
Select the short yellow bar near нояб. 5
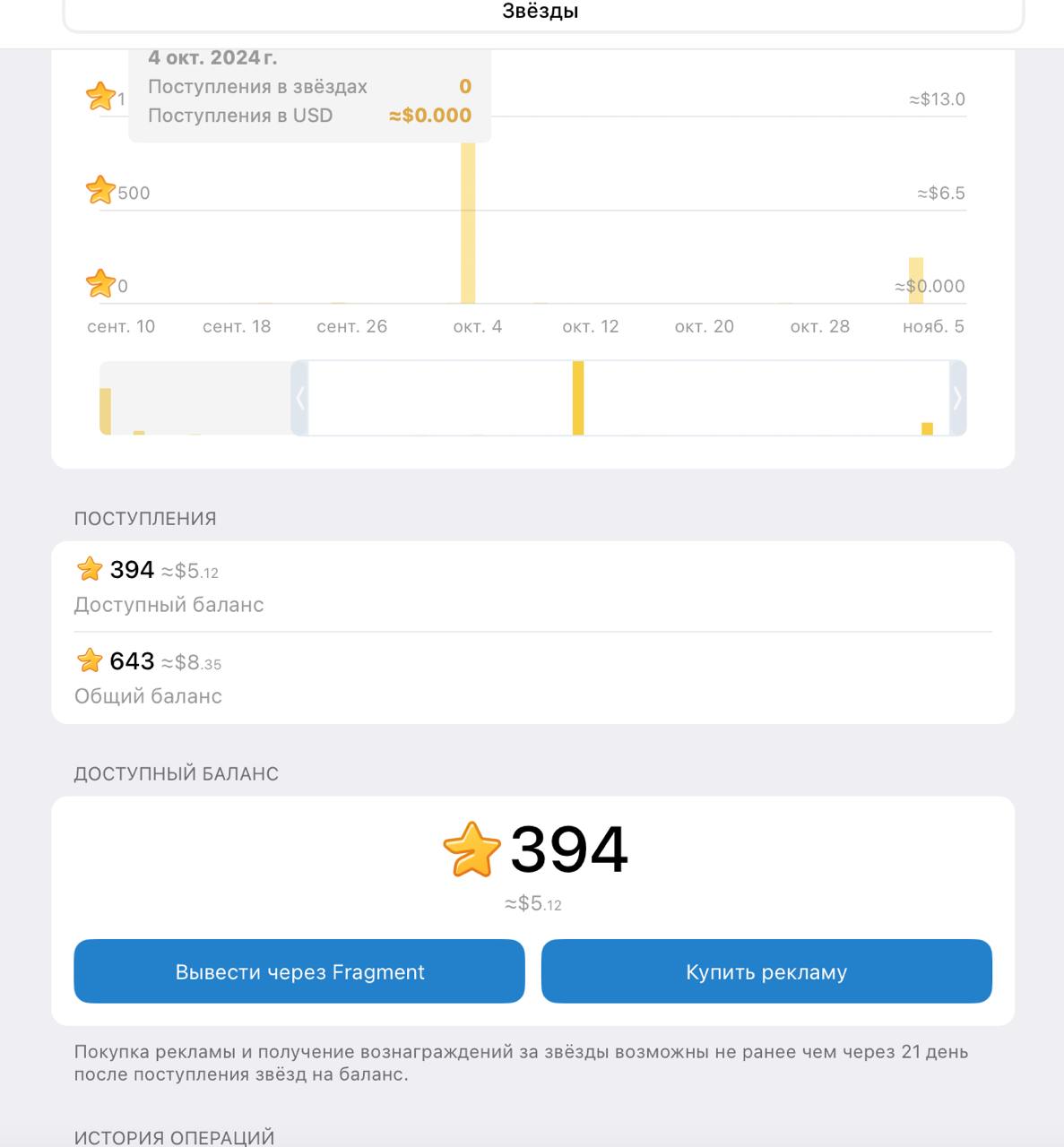[x=915, y=280]
